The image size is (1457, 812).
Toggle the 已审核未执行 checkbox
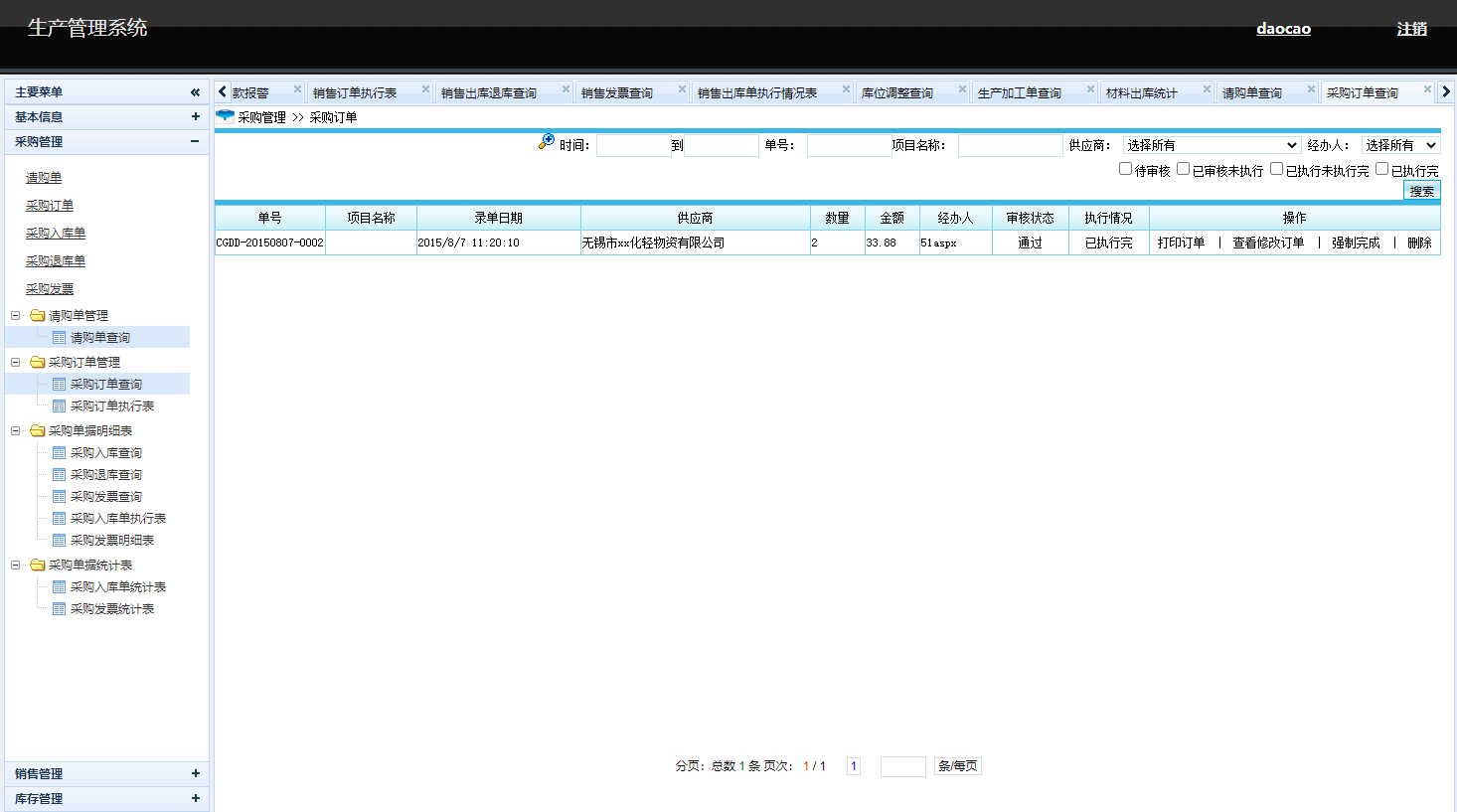1183,169
